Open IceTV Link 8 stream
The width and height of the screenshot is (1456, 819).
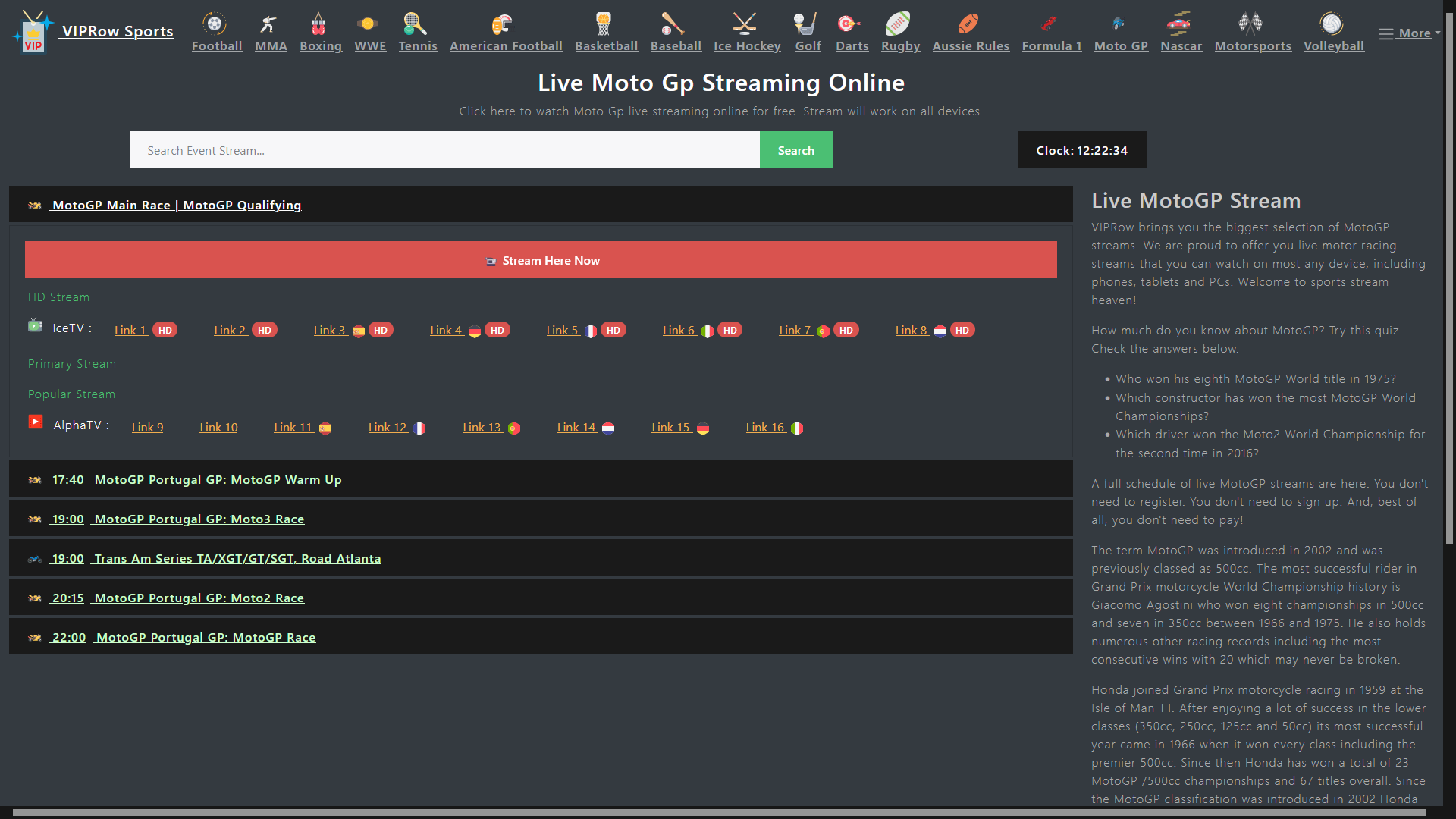tap(912, 330)
